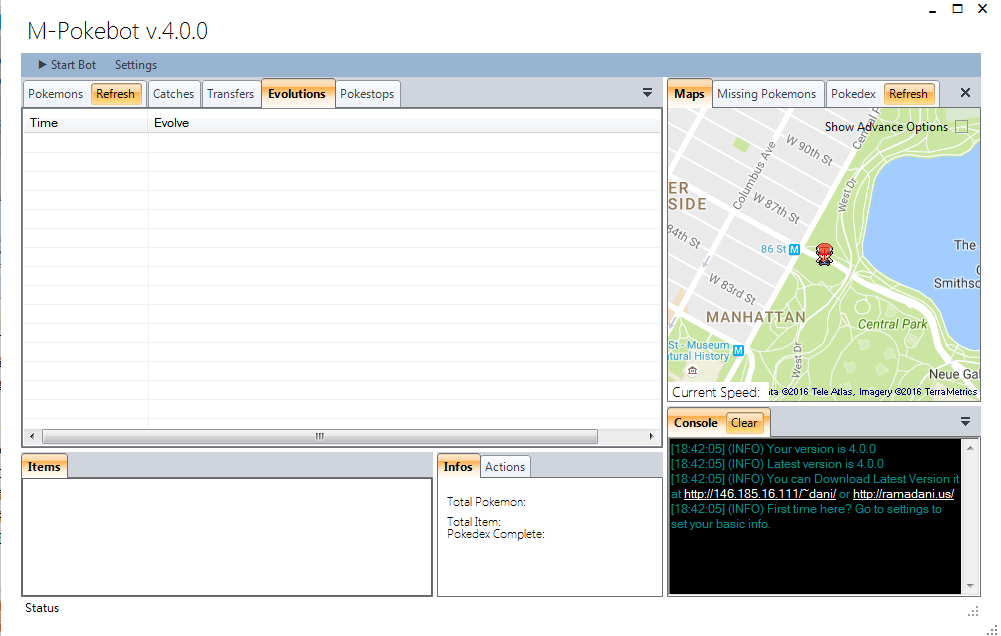Open the Console panel dropdown arrow
The image size is (1001, 636).
(x=966, y=422)
